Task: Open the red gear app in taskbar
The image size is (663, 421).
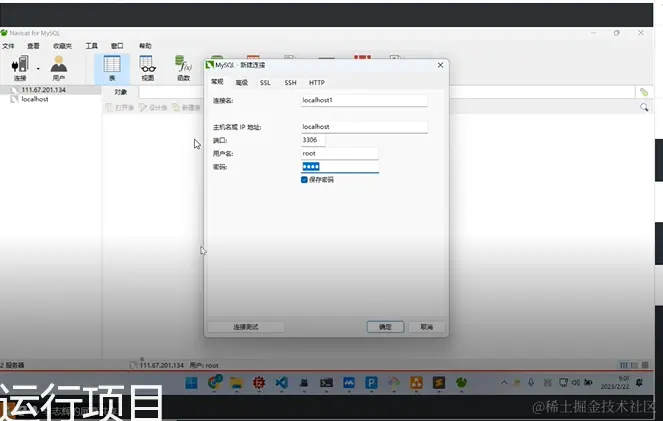Action: 259,383
